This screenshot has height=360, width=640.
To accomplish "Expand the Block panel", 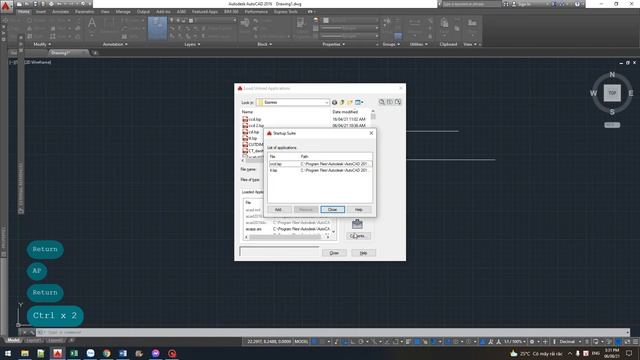I will 264,44.
